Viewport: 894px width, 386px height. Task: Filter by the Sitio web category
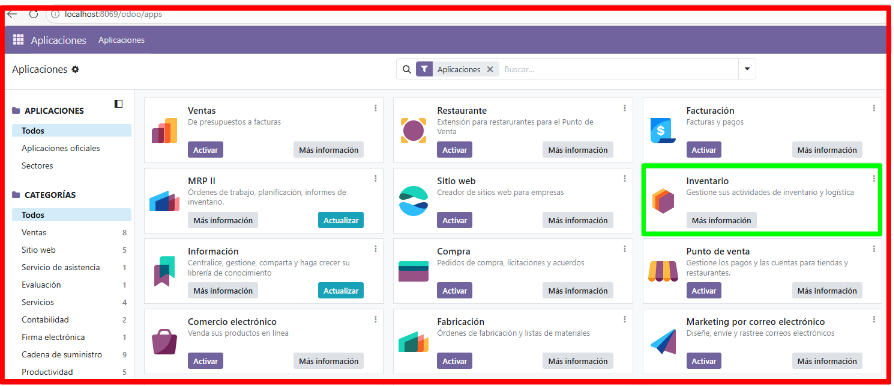(x=71, y=250)
